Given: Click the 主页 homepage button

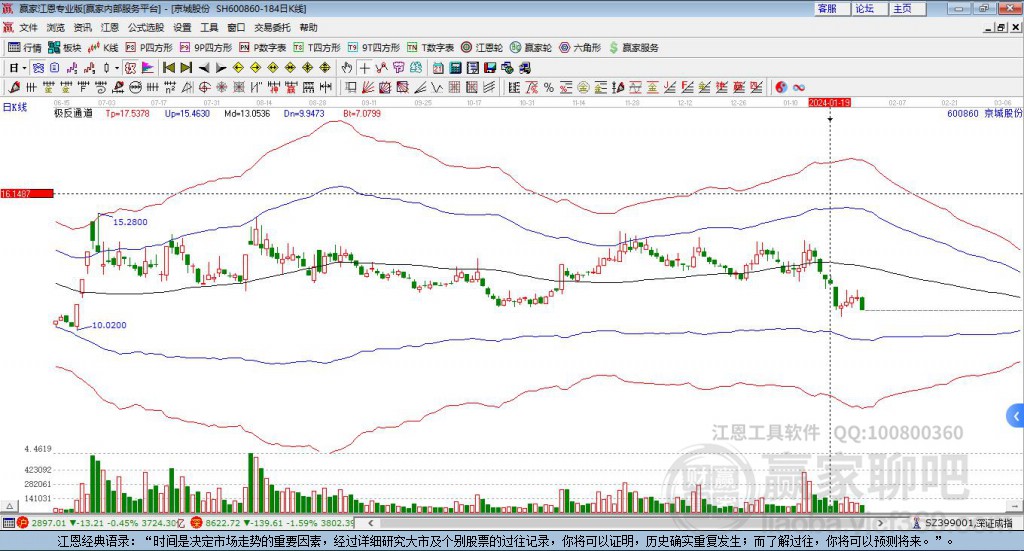Looking at the screenshot, I should (x=908, y=8).
